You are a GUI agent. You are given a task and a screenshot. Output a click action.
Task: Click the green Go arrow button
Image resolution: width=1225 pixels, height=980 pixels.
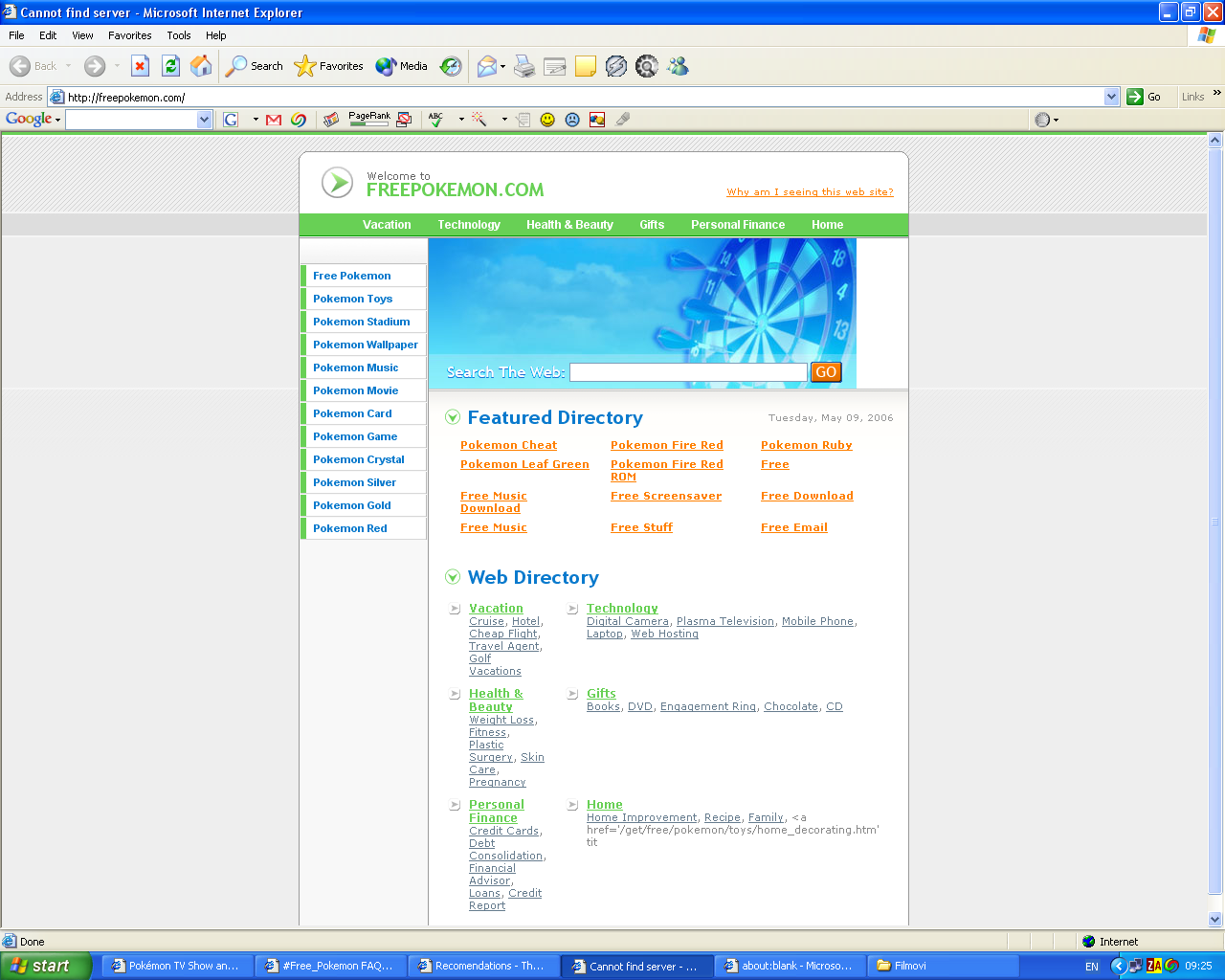(x=1135, y=97)
